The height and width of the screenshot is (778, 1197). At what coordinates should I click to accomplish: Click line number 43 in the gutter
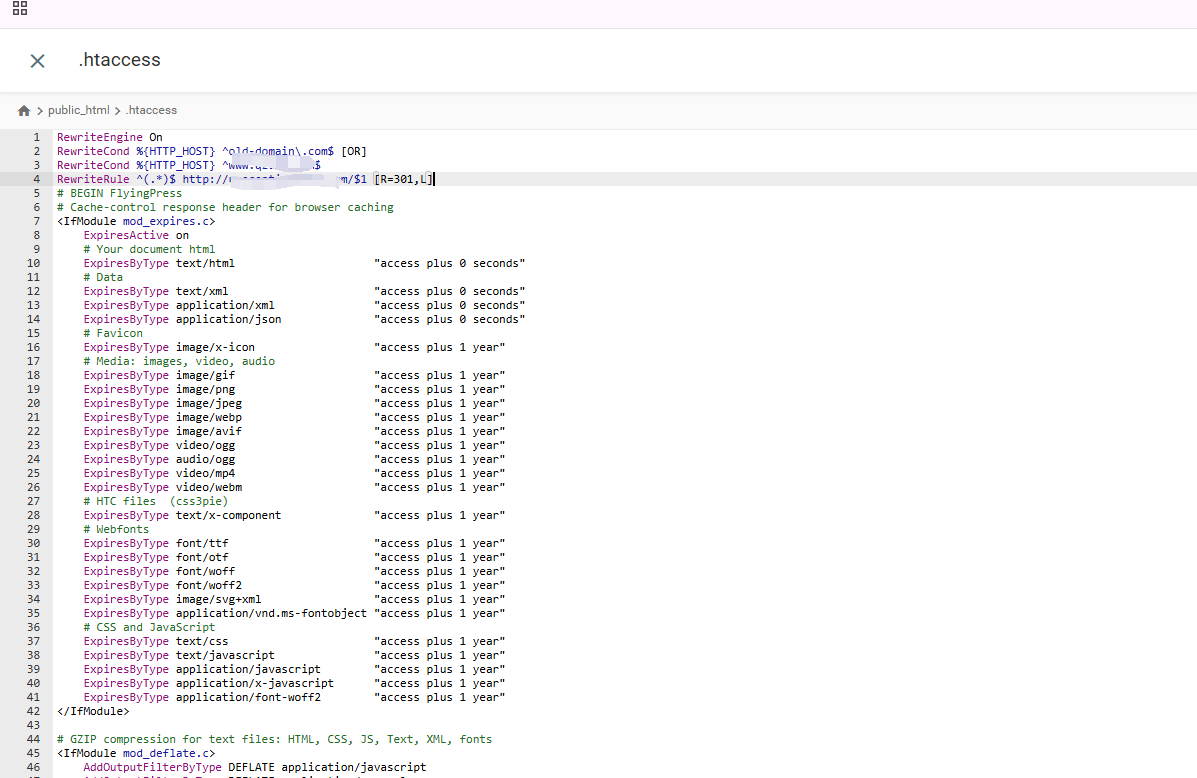coord(34,725)
